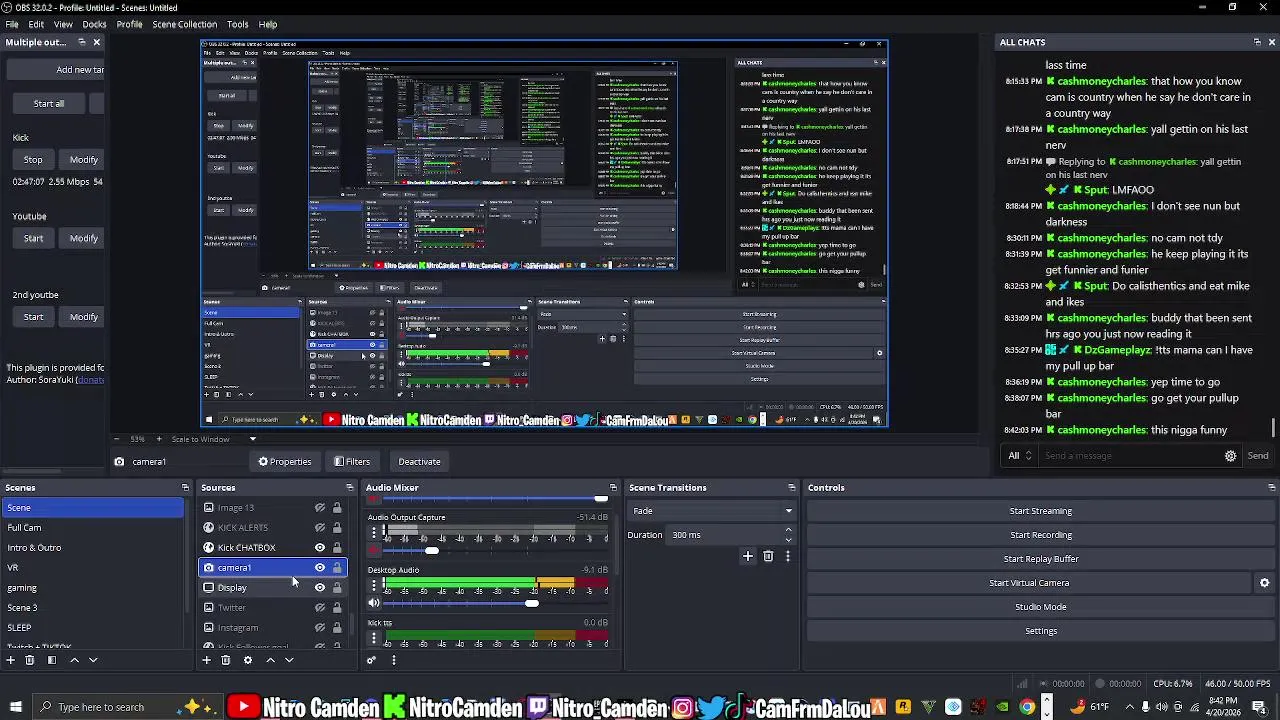Open the All chat channel selector
The image size is (1280, 720).
tap(1019, 456)
